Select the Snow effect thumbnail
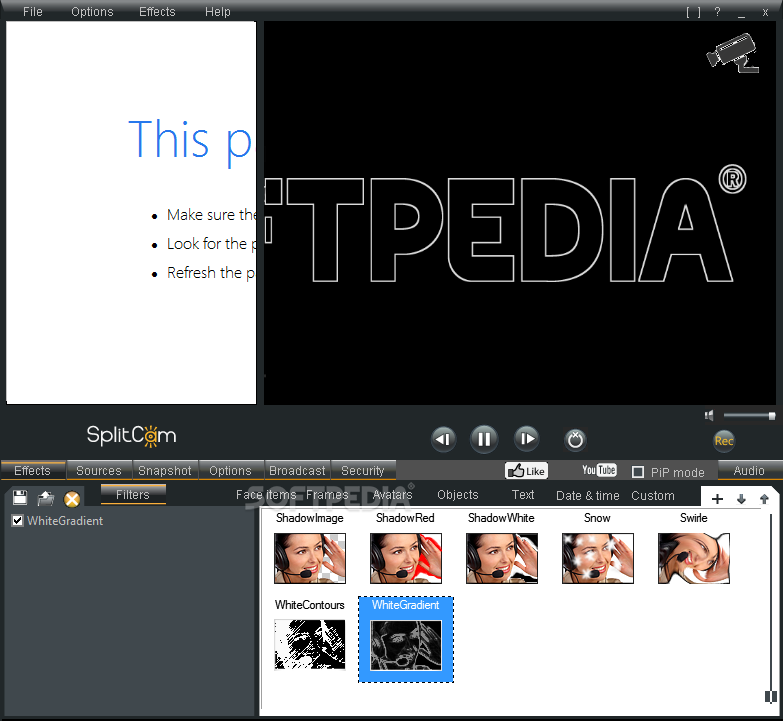Viewport: 783px width, 721px height. point(598,558)
